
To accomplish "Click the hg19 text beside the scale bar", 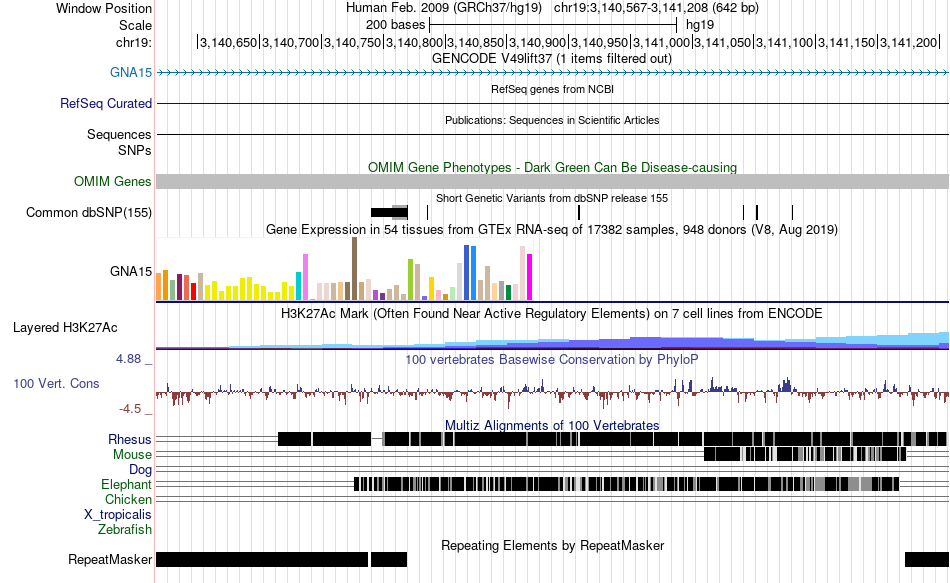I will [x=700, y=25].
